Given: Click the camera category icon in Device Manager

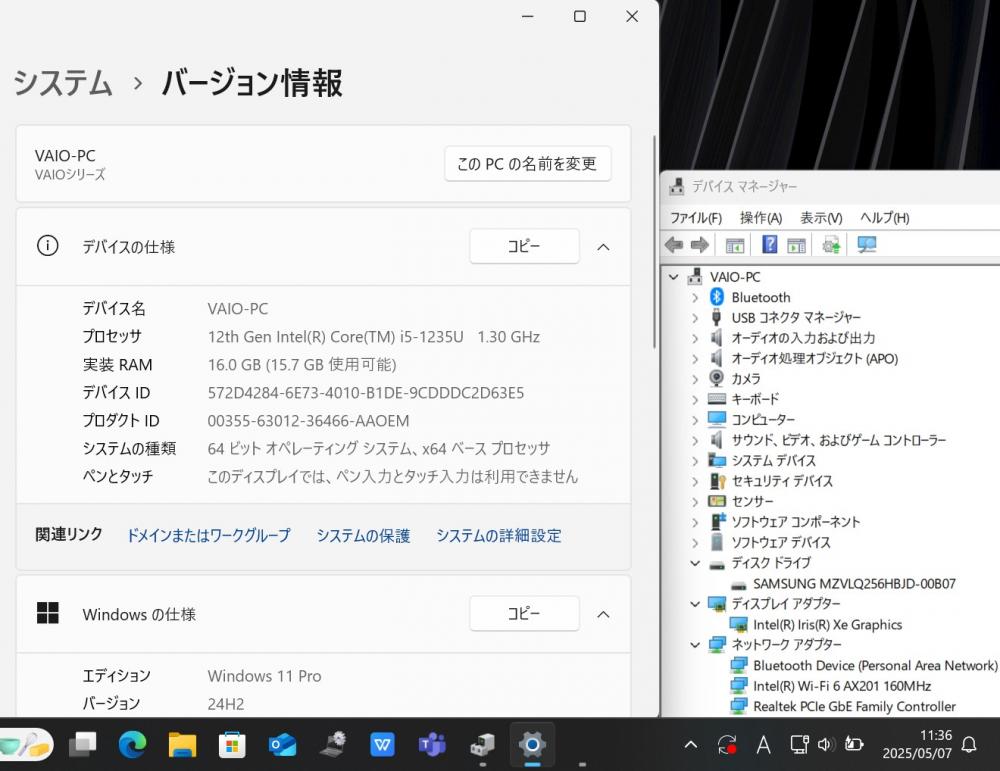Looking at the screenshot, I should 717,378.
